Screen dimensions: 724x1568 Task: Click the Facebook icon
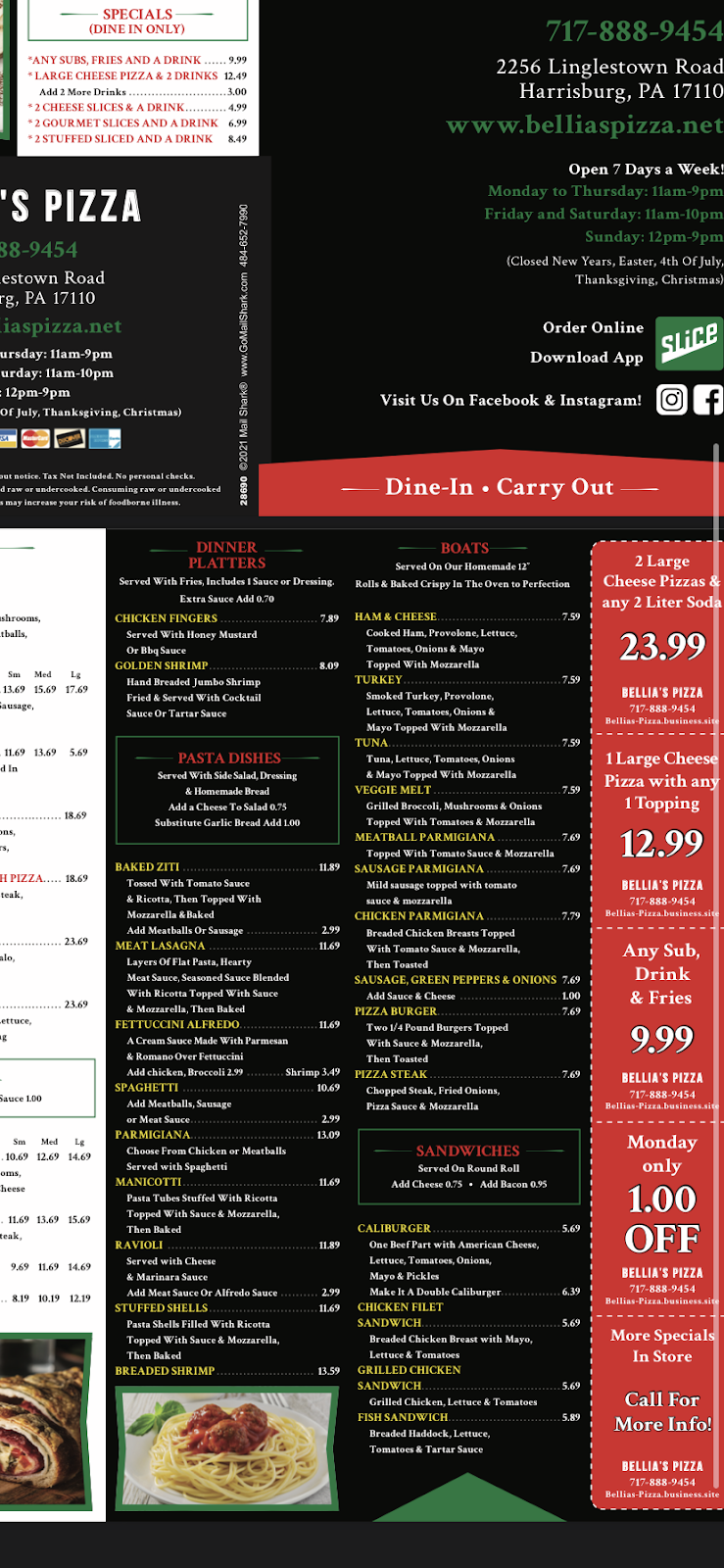tap(708, 400)
